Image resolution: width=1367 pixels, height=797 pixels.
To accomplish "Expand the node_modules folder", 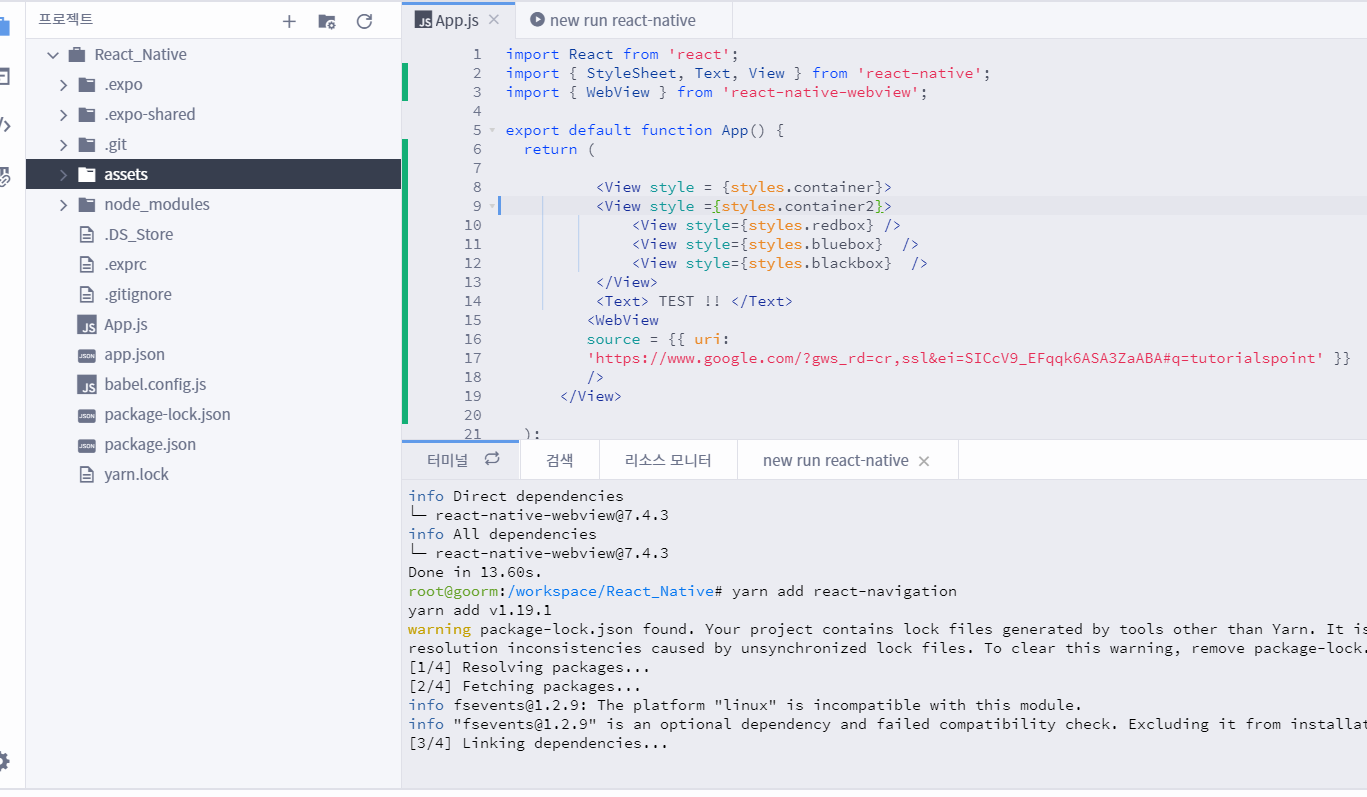I will point(62,204).
